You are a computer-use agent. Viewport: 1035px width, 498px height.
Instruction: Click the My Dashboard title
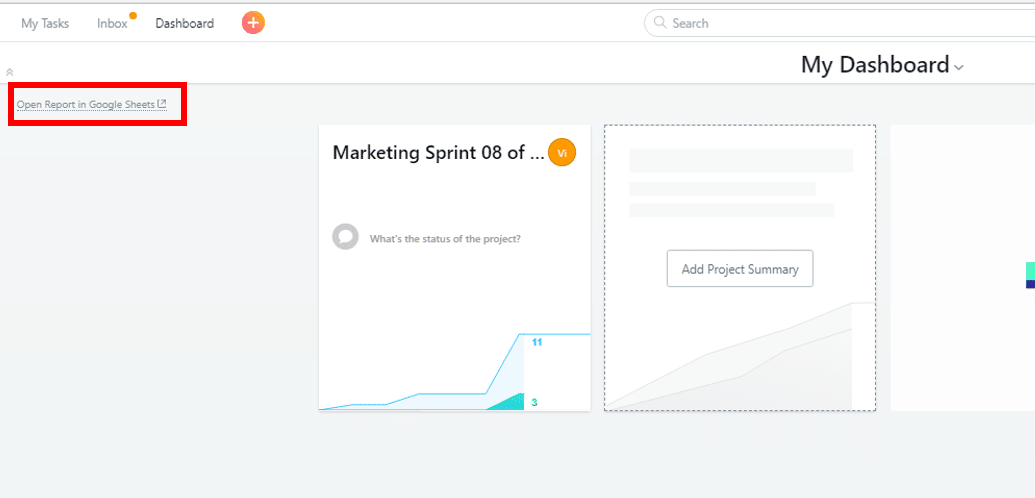point(875,65)
